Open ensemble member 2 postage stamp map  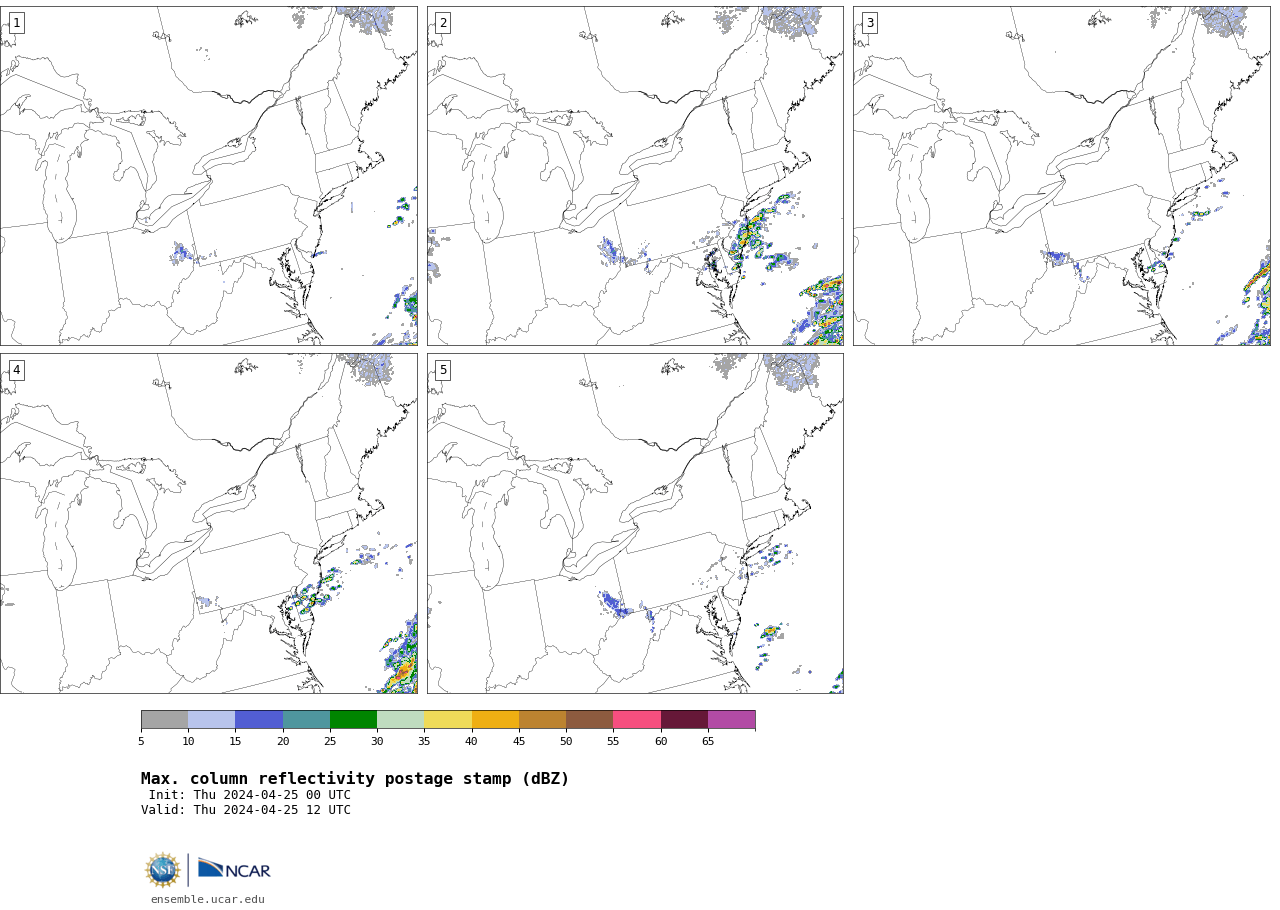pyautogui.click(x=635, y=176)
